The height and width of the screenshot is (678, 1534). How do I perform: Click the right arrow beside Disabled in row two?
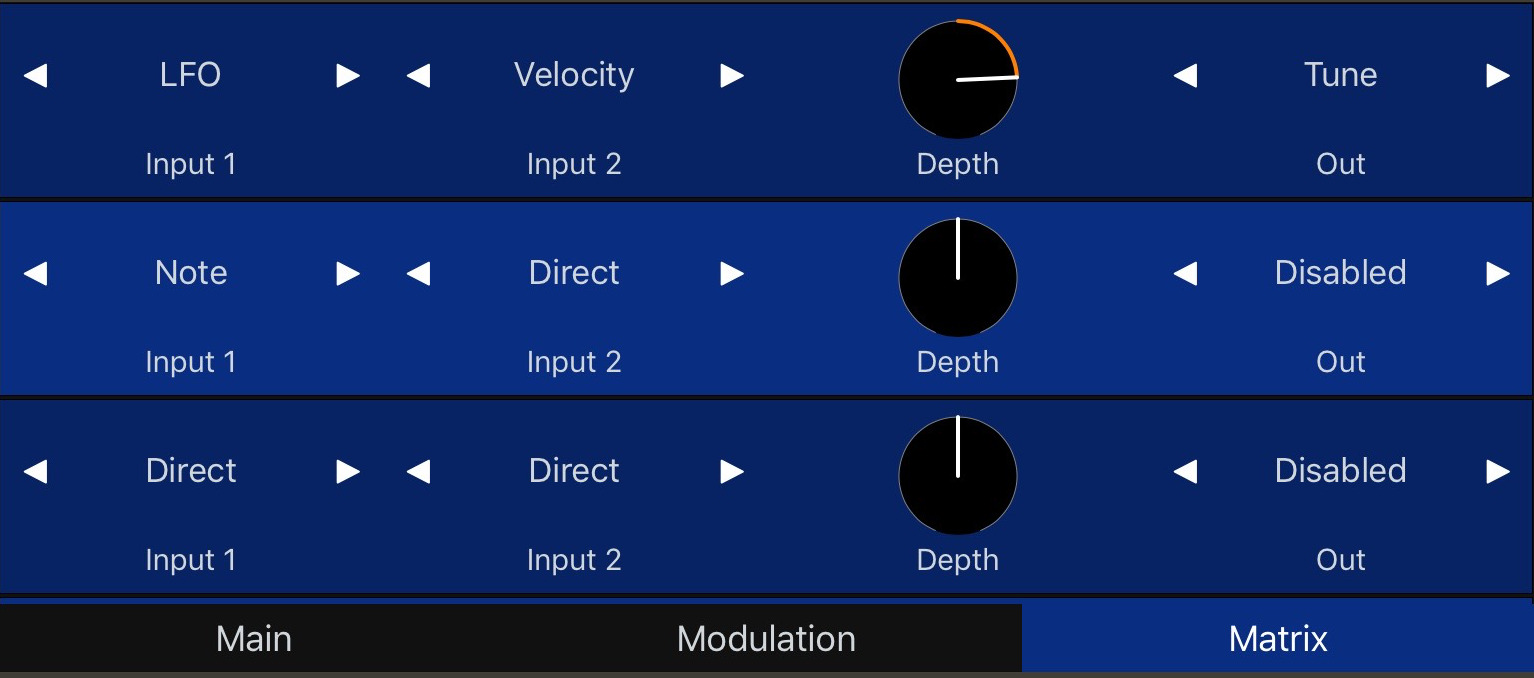click(1495, 273)
